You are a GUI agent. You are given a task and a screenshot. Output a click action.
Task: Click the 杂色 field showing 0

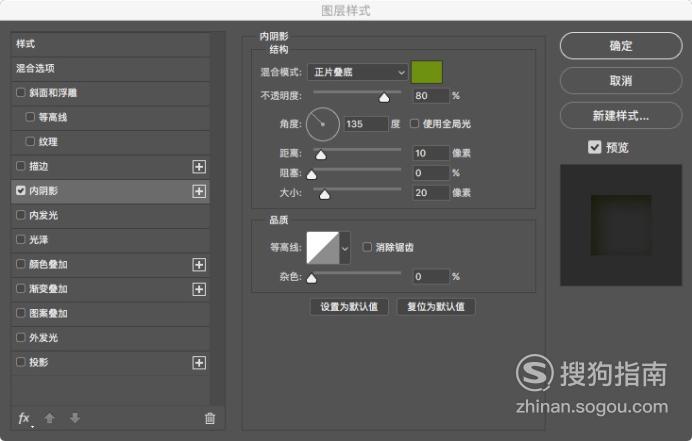[x=431, y=277]
